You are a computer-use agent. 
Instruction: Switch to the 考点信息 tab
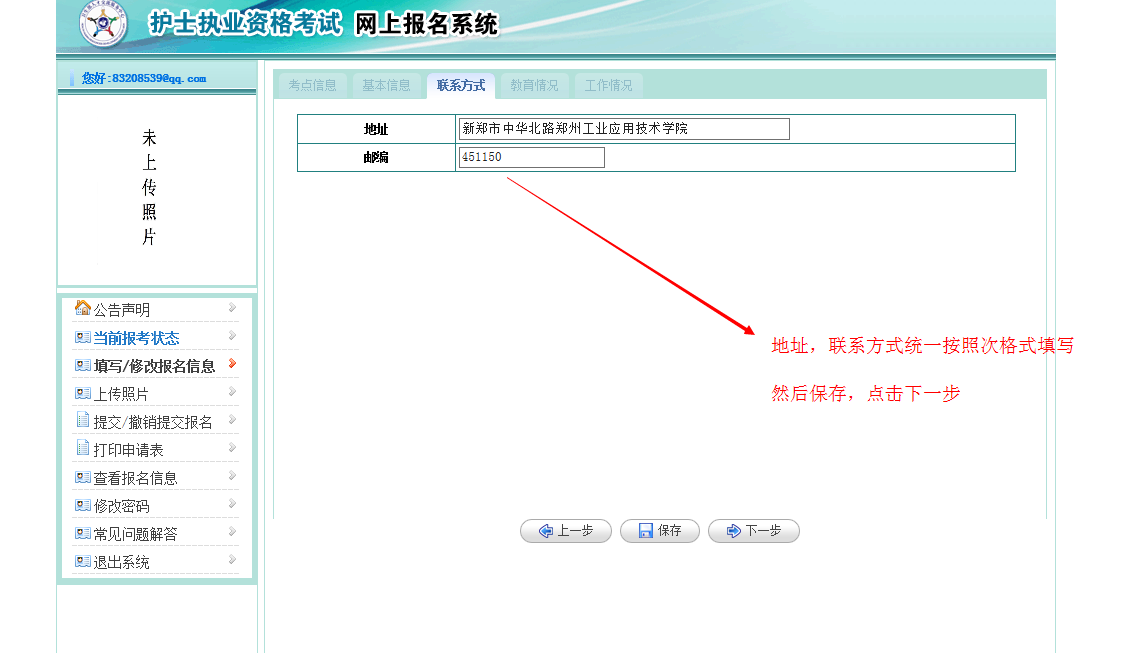313,86
